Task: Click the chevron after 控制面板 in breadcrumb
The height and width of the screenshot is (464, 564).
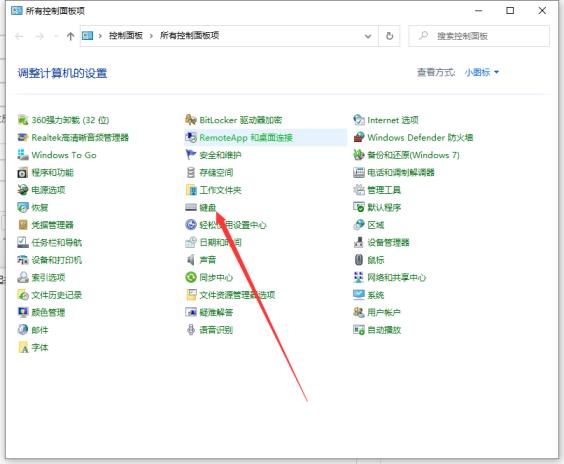Action: pyautogui.click(x=151, y=36)
